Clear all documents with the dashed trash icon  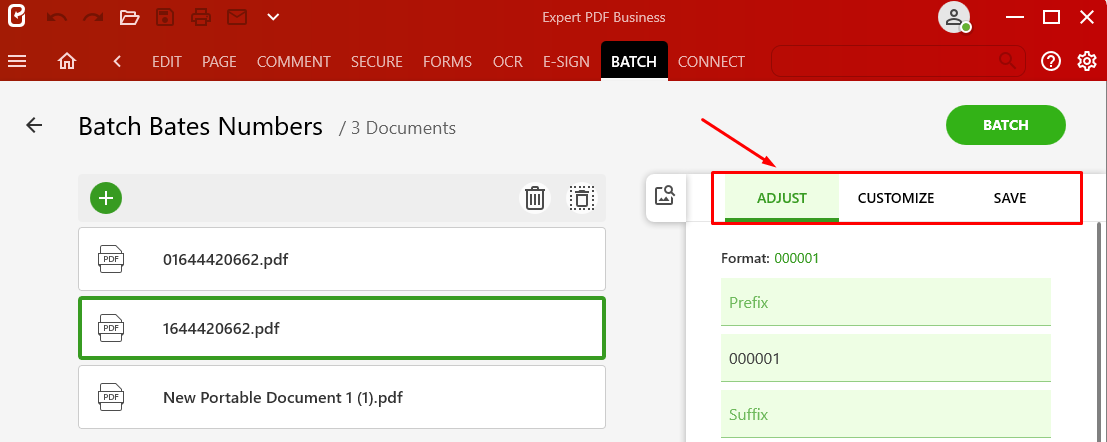582,198
